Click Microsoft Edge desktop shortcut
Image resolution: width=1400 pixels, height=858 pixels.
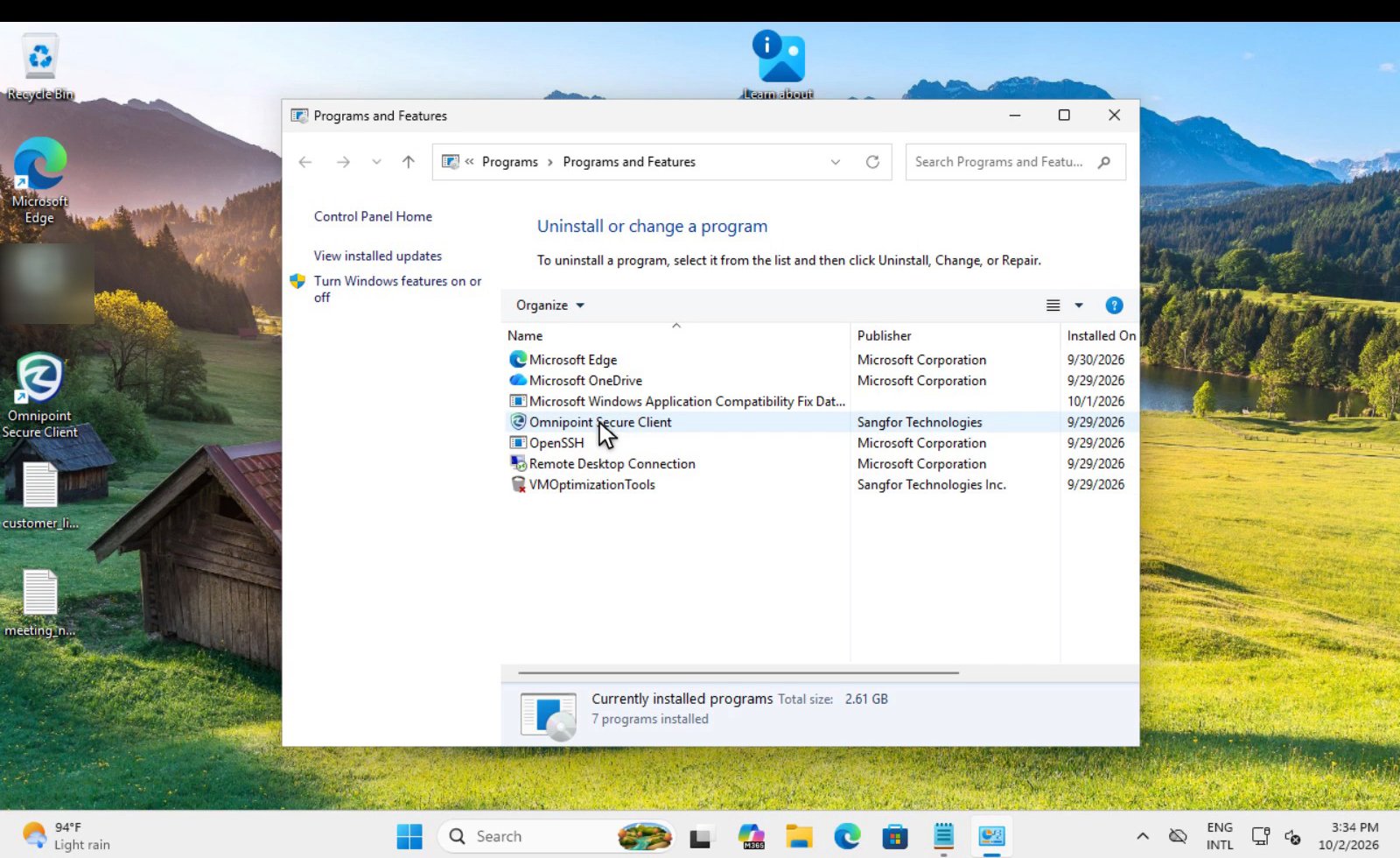[39, 181]
